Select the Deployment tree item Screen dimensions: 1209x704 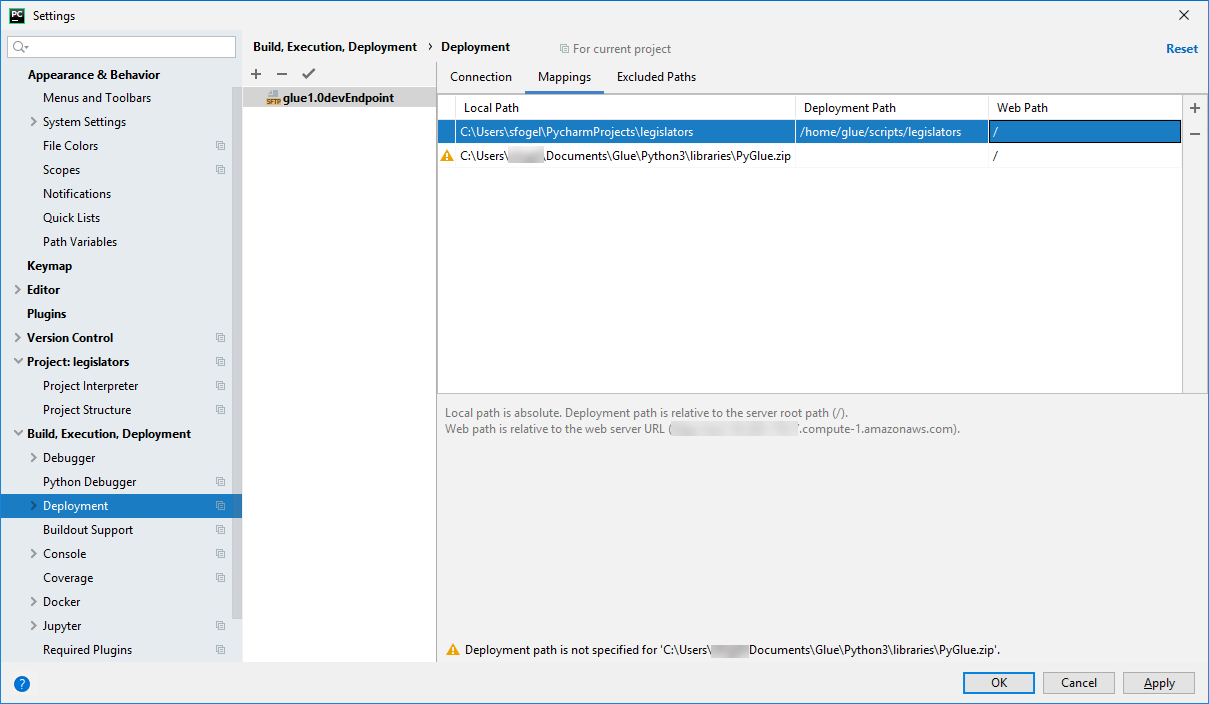(78, 505)
